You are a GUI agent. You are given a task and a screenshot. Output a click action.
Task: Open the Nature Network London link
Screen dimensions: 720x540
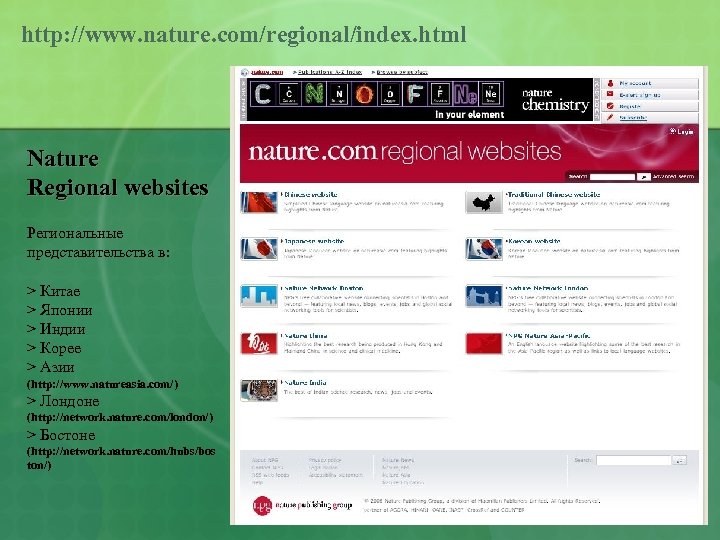(547, 288)
